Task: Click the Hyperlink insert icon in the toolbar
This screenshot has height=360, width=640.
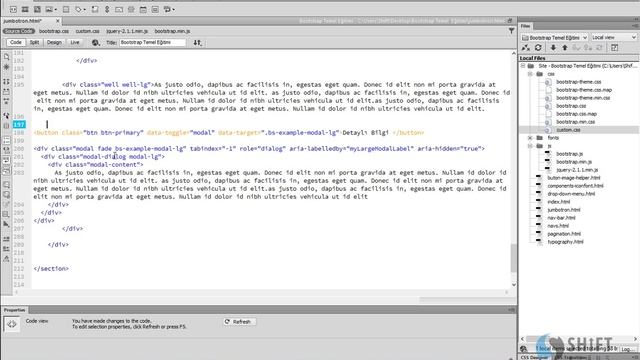Action: [107, 9]
